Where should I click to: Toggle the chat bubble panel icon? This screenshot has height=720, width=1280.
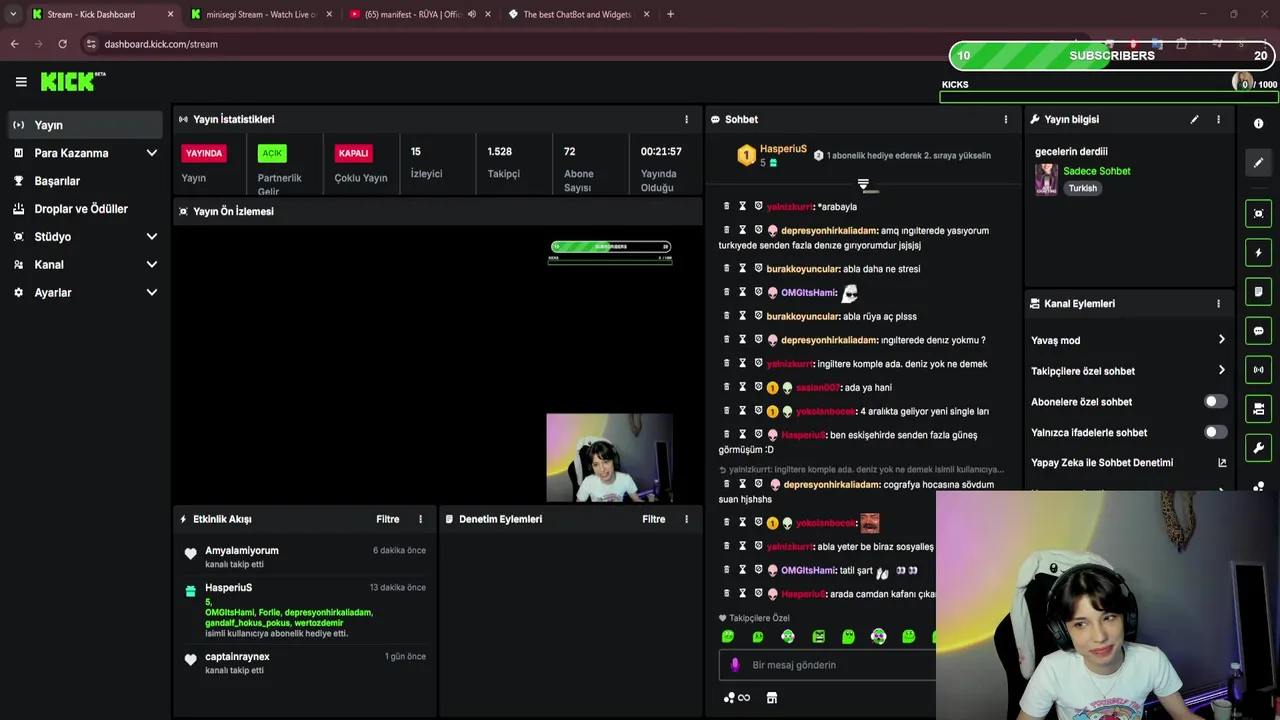click(1258, 331)
